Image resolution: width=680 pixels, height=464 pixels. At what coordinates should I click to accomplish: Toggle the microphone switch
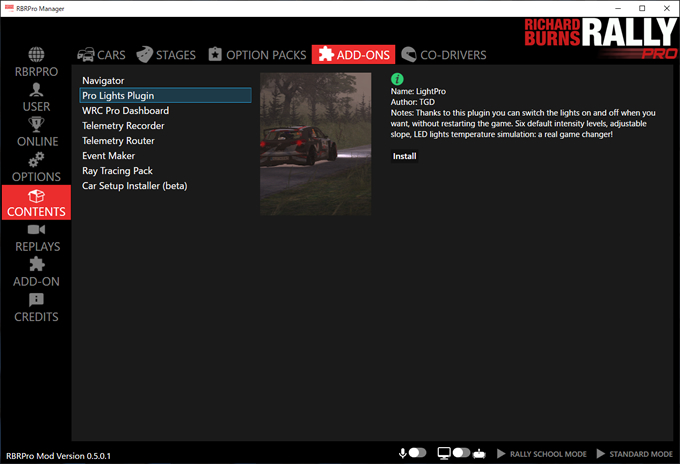click(417, 453)
